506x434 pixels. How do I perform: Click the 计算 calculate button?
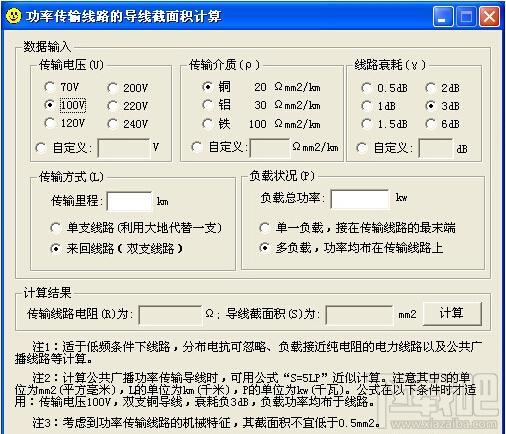tap(452, 313)
